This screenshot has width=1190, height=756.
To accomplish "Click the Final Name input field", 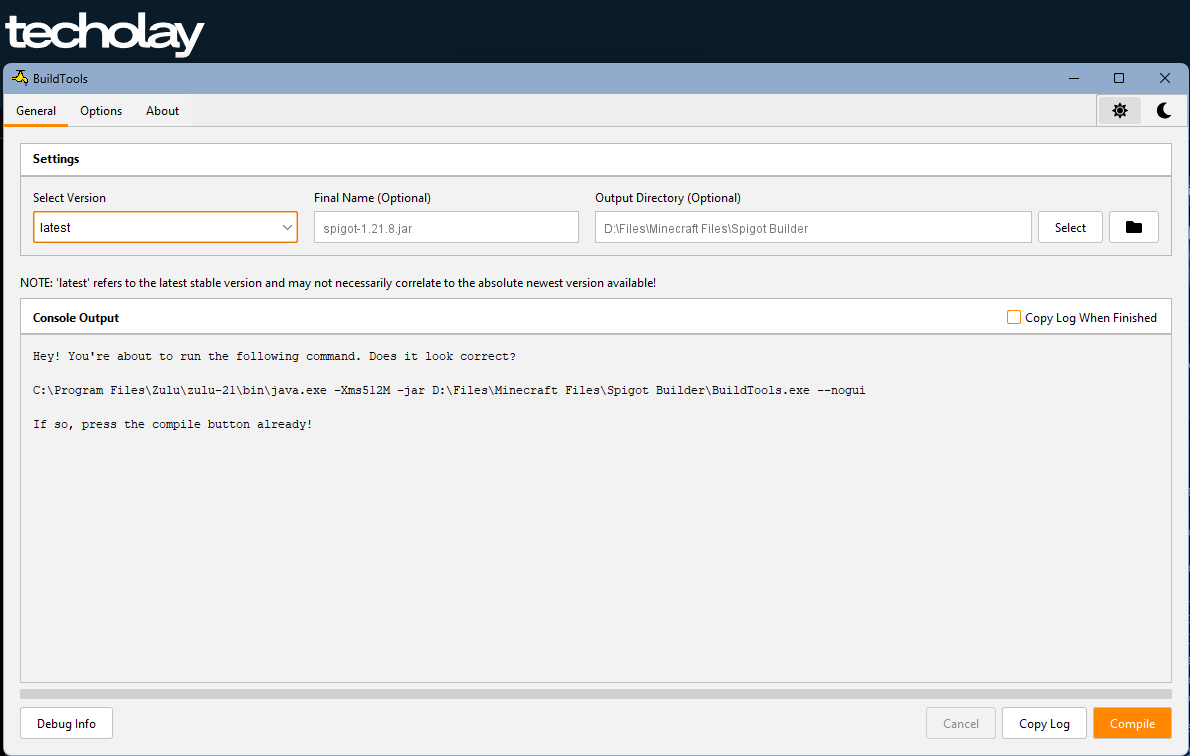I will [446, 227].
